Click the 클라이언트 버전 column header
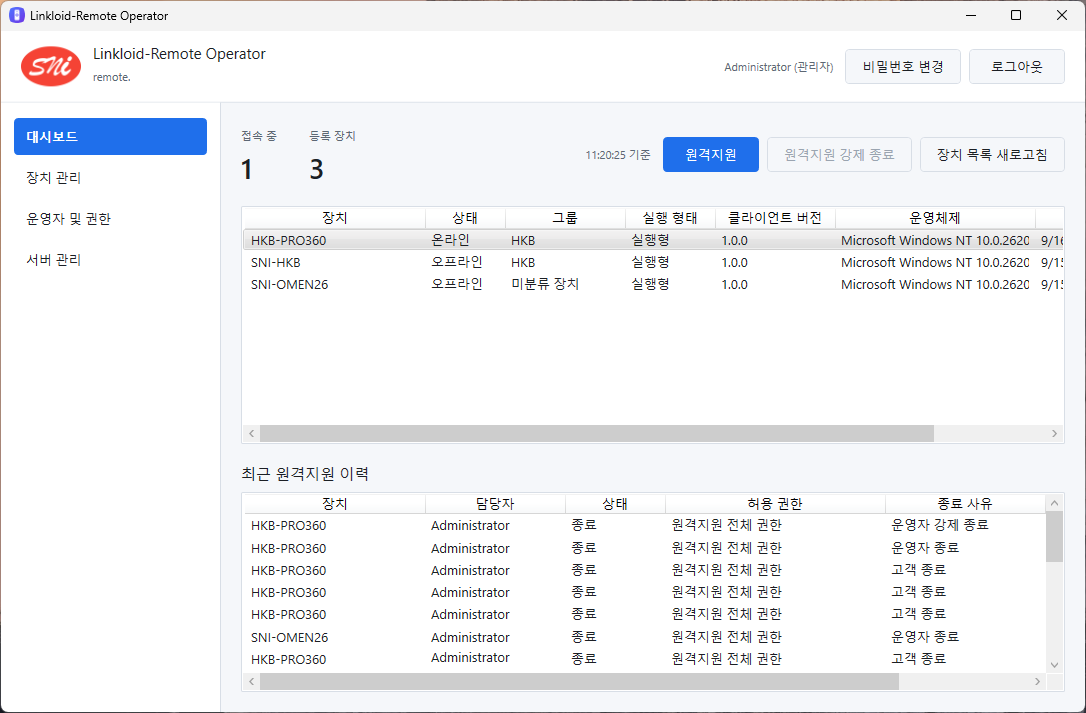Image resolution: width=1086 pixels, height=713 pixels. click(x=775, y=218)
